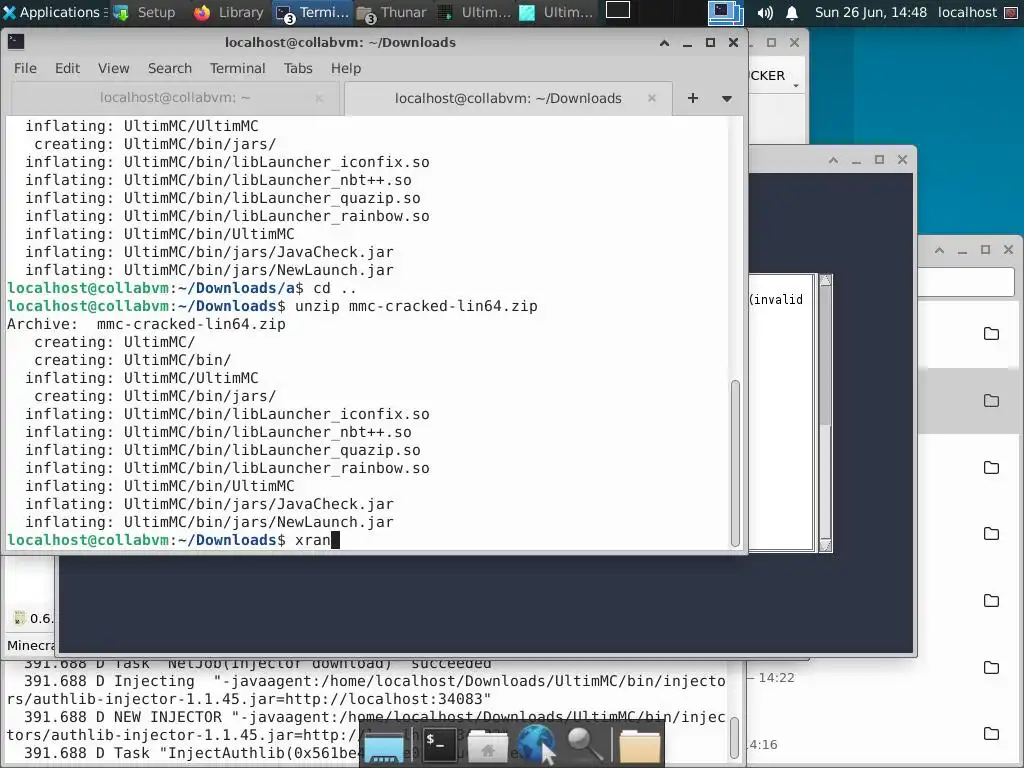Image resolution: width=1024 pixels, height=768 pixels.
Task: Open the CKER dropdown arrow behind the terminal
Action: pos(796,86)
